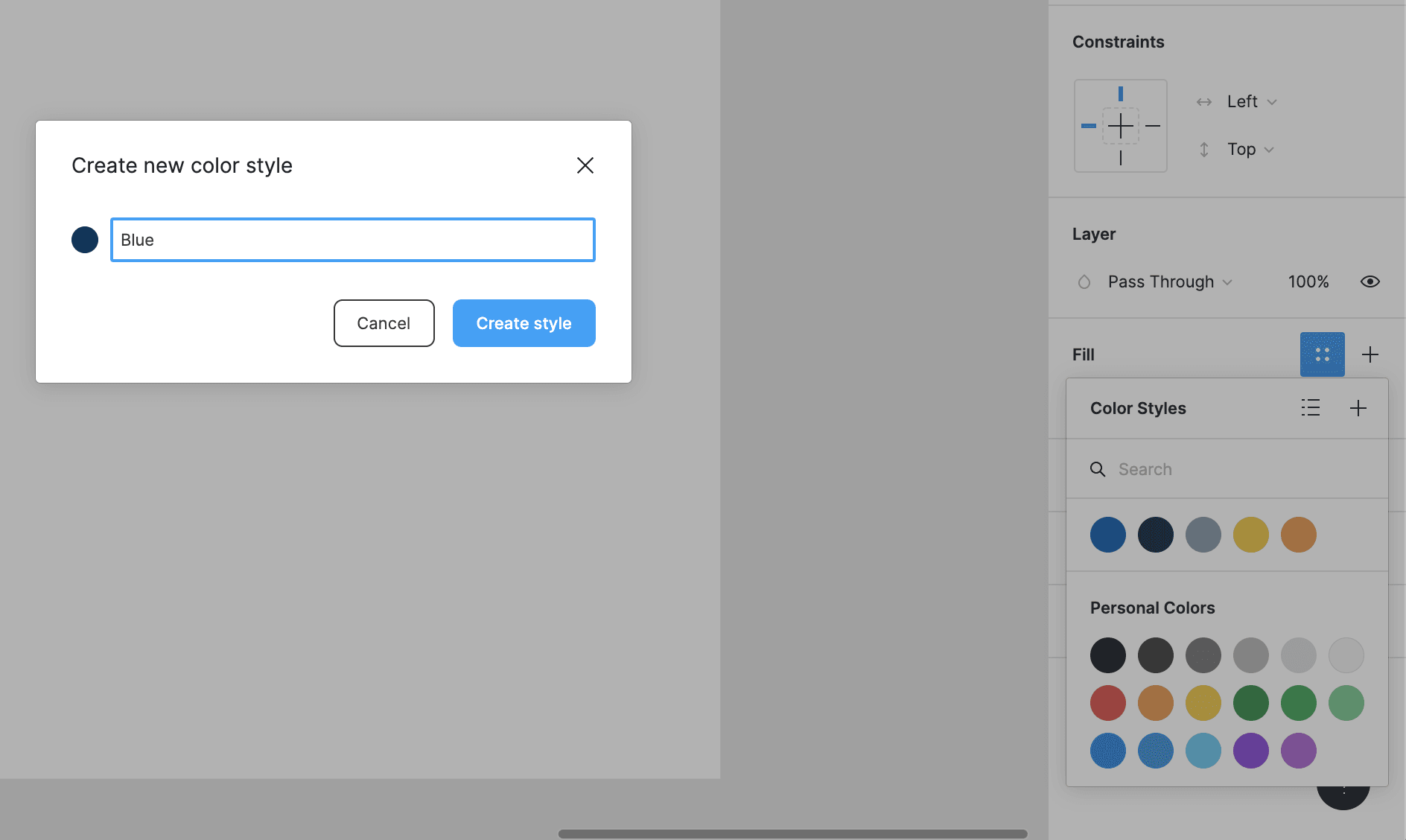The height and width of the screenshot is (840, 1406).
Task: Switch Color Styles to list view
Action: (1311, 408)
